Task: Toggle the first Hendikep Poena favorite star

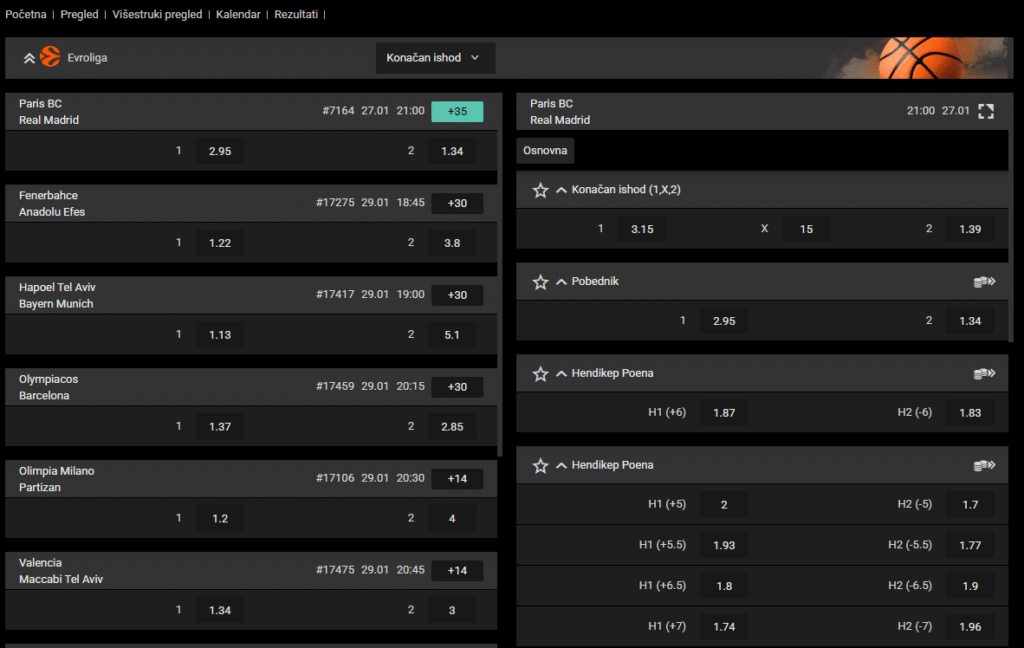Action: 540,374
